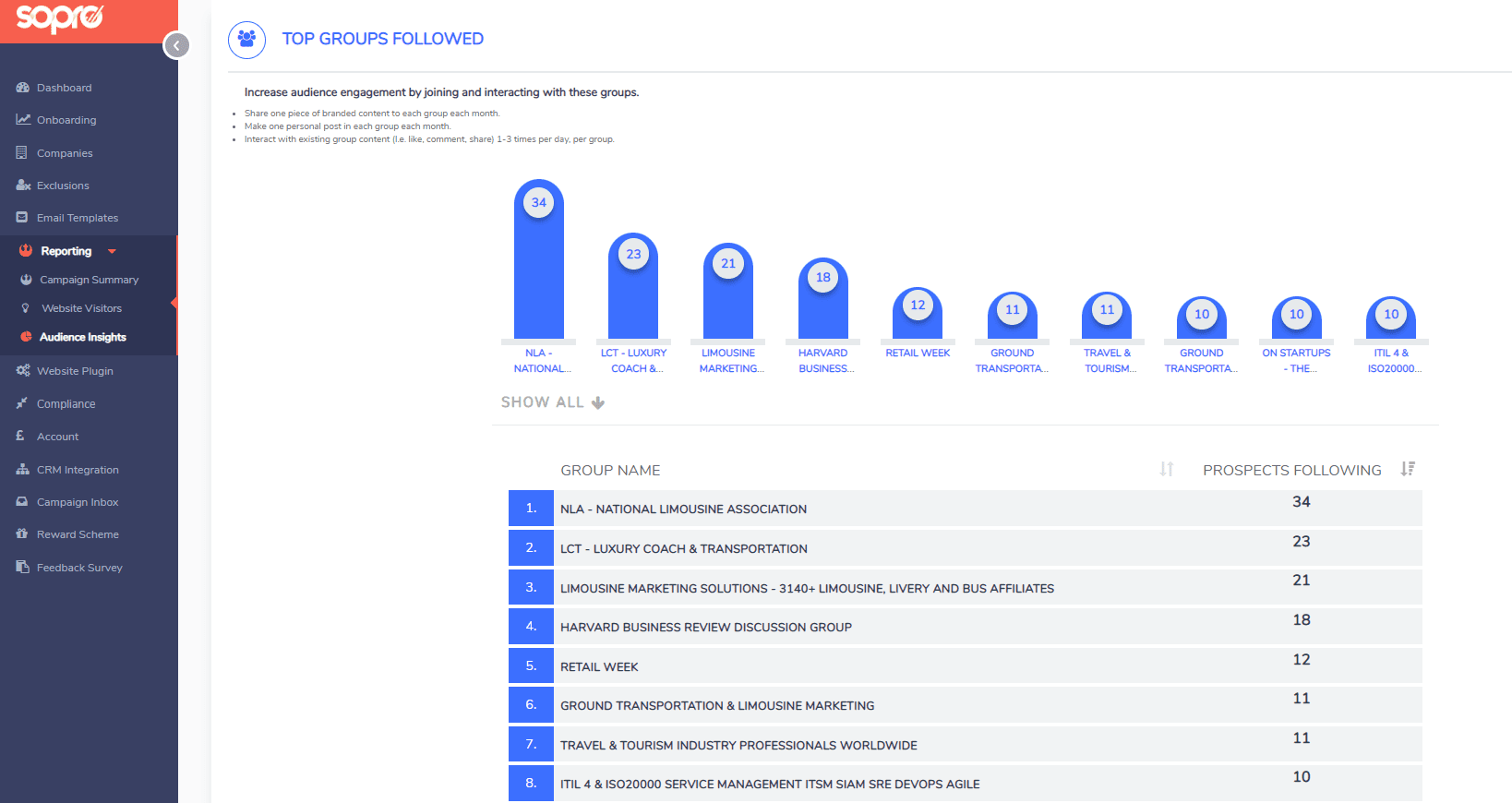1512x803 pixels.
Task: Click the Top Groups Followed heading
Action: 382,39
